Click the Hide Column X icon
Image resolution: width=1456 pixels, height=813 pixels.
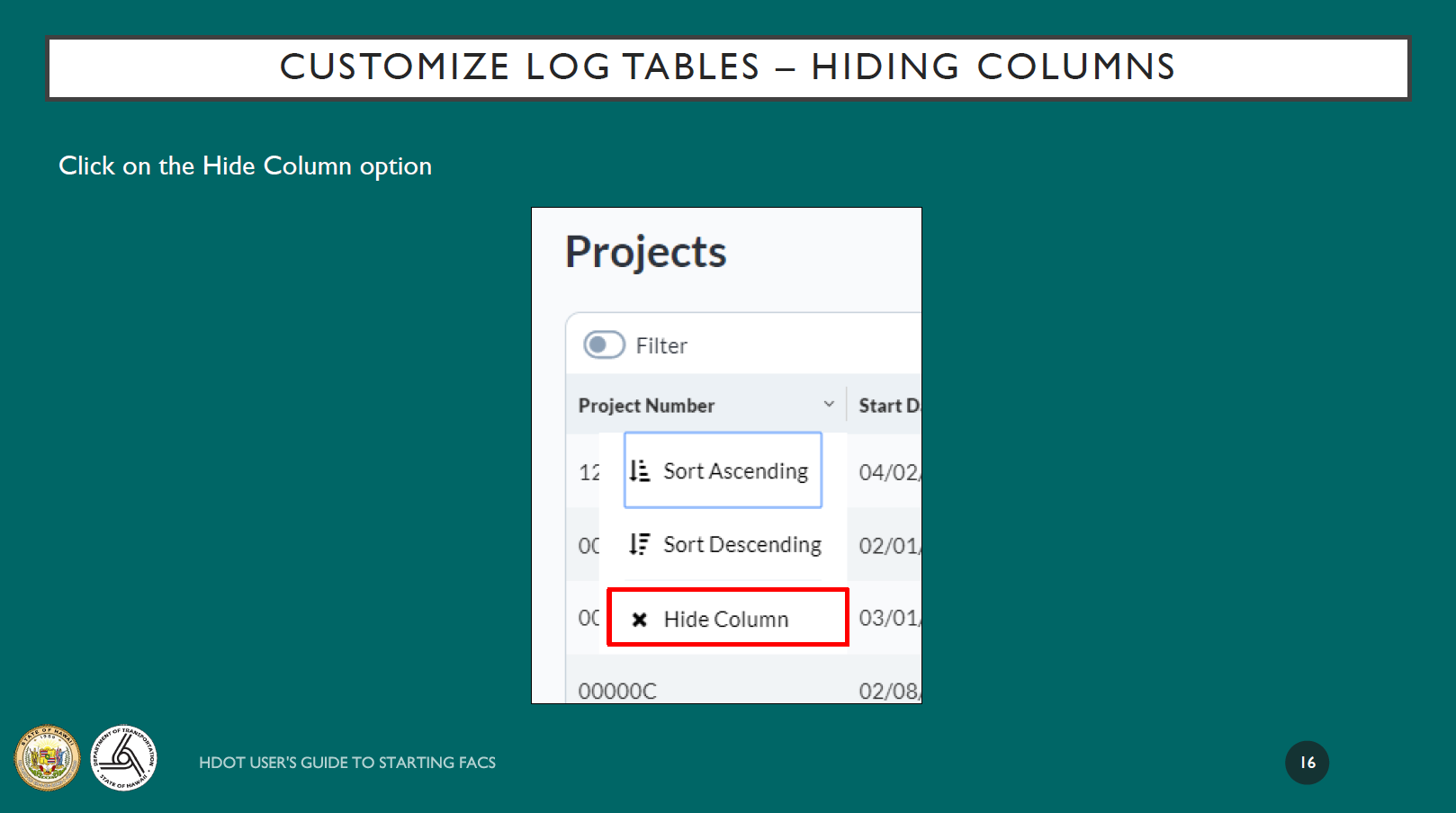pos(639,619)
